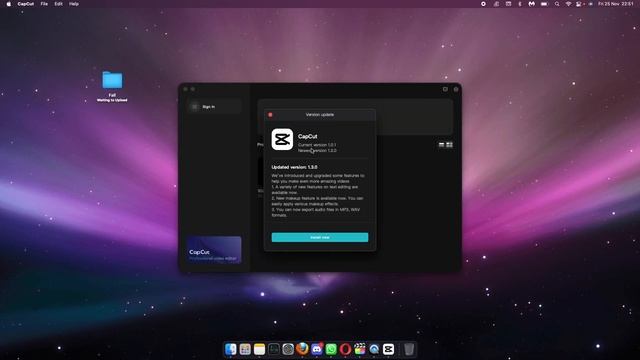
Task: Click CapCut icon in the Dock
Action: pos(389,349)
